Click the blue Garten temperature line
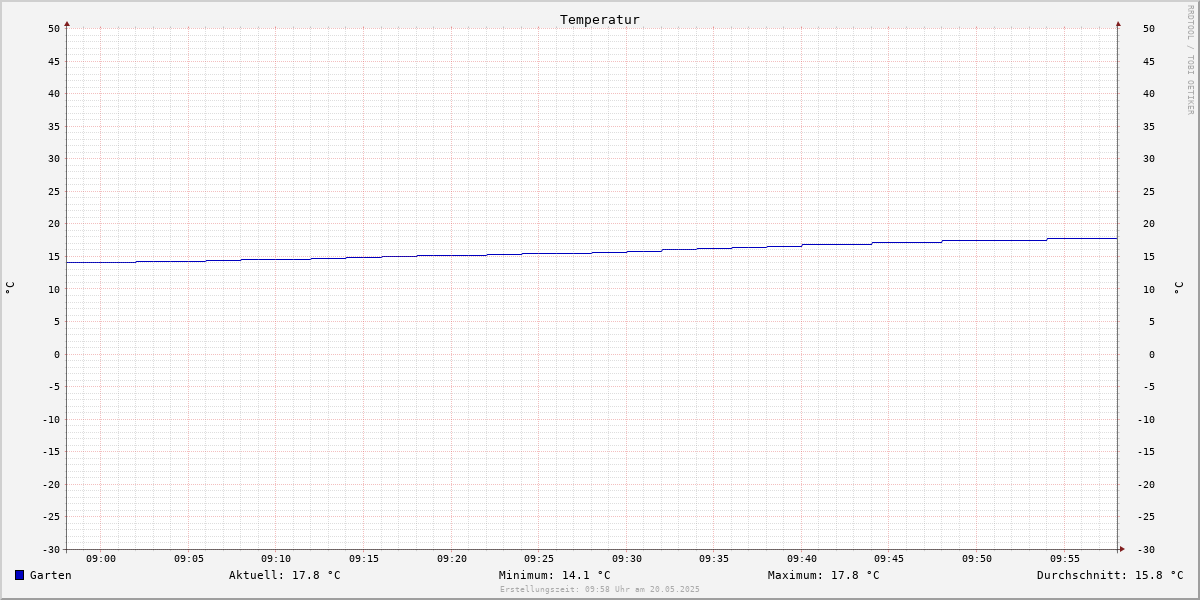 pyautogui.click(x=592, y=252)
